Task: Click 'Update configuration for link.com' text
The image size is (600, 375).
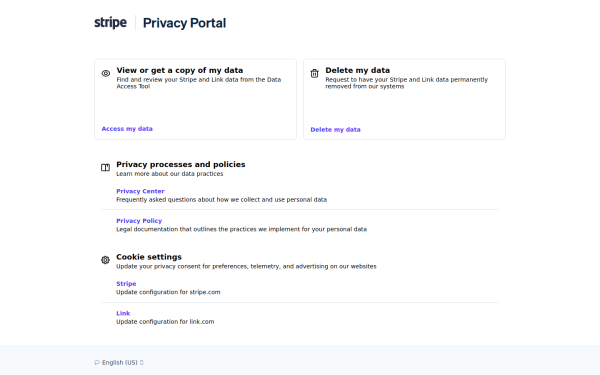Action: coord(165,322)
